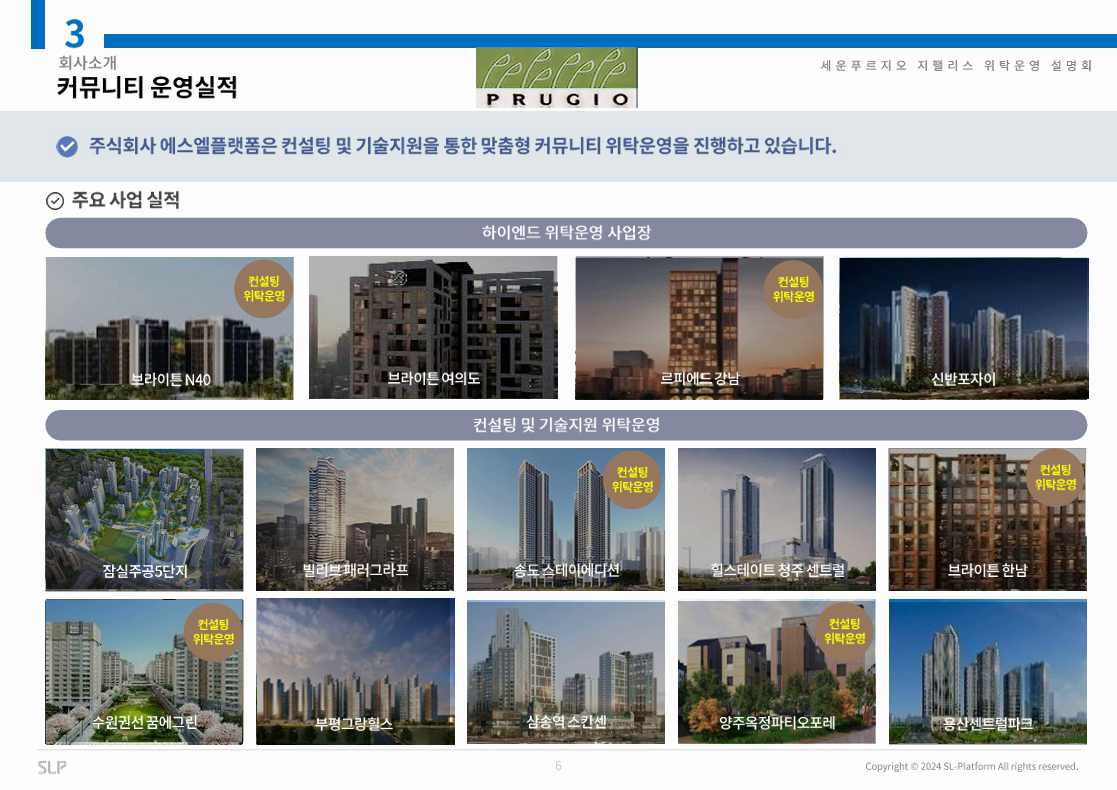Click the 컨설팅 위탁운영 badge on 송도 스테이에디션
Image resolution: width=1117 pixels, height=790 pixels.
point(633,479)
